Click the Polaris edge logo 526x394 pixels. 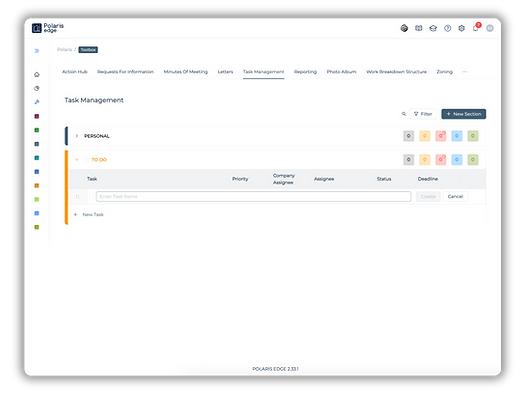coord(48,28)
